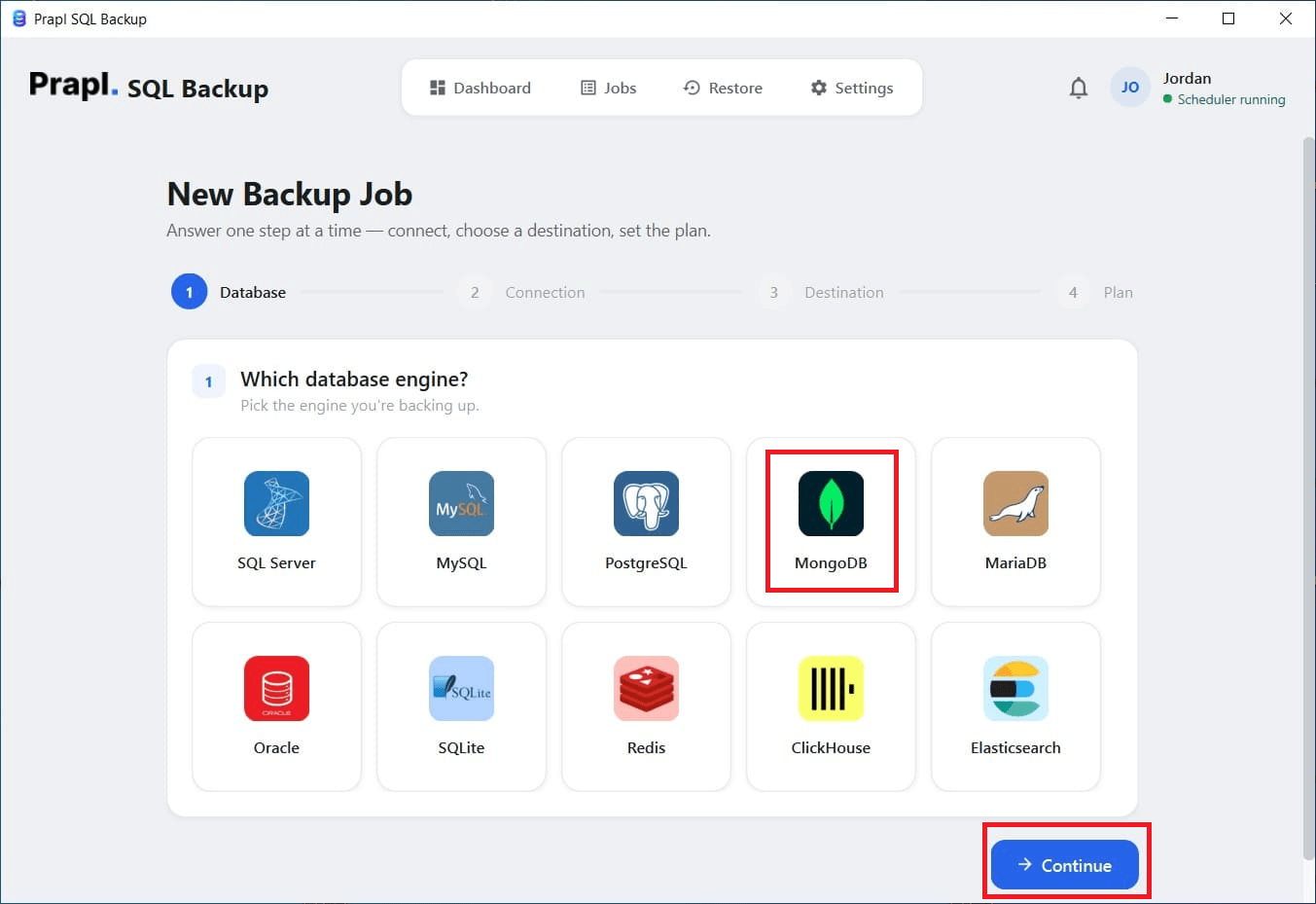Minimize the Prapl SQL Backup window
This screenshot has width=1316, height=904.
1172,18
